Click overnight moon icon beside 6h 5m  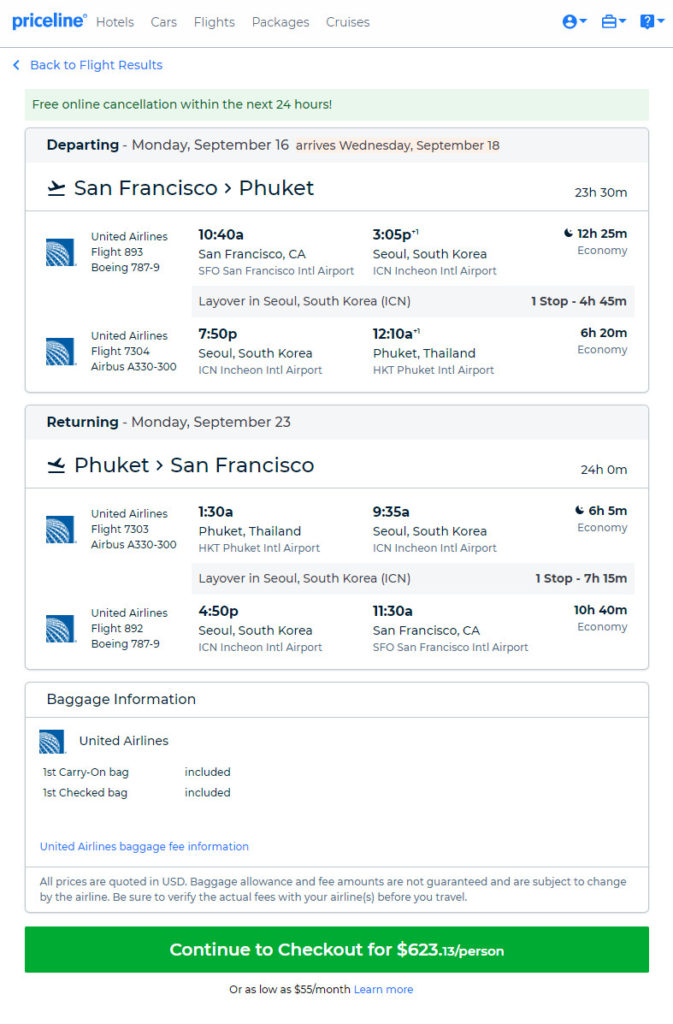point(580,510)
